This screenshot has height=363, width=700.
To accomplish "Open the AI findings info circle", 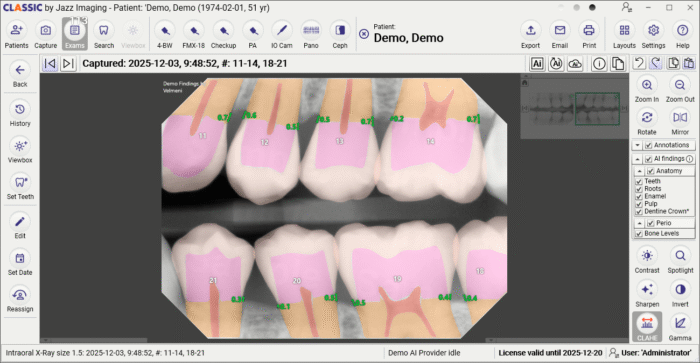I will point(690,159).
